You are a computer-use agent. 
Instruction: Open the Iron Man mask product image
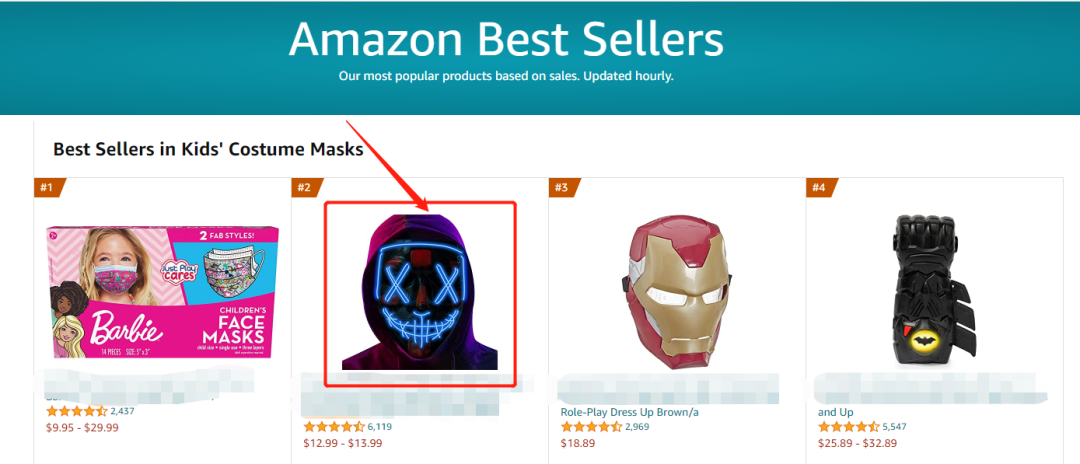coord(677,290)
